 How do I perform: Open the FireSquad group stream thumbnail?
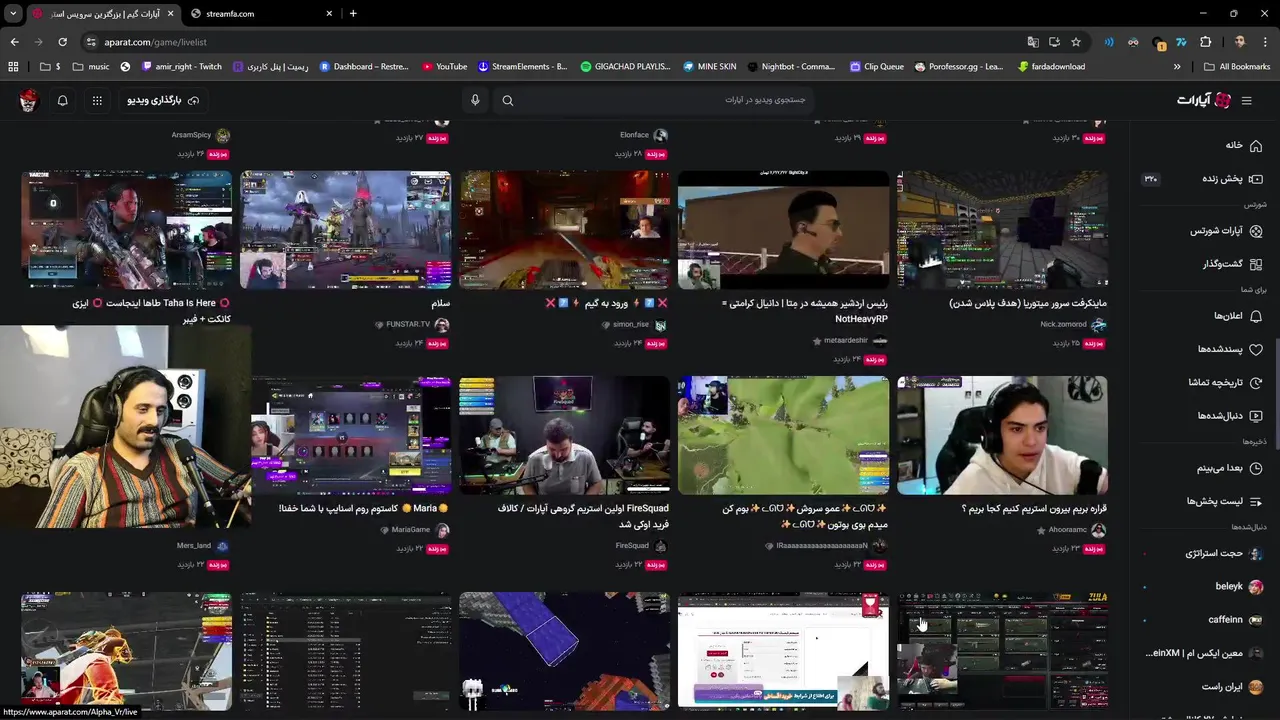coord(564,435)
